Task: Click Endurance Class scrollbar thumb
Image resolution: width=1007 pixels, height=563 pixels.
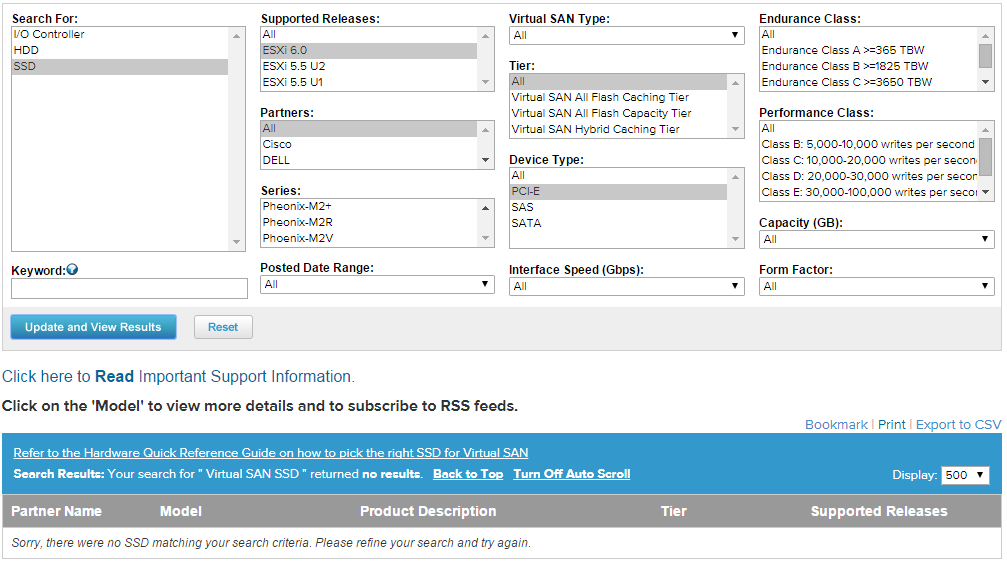Action: point(985,55)
